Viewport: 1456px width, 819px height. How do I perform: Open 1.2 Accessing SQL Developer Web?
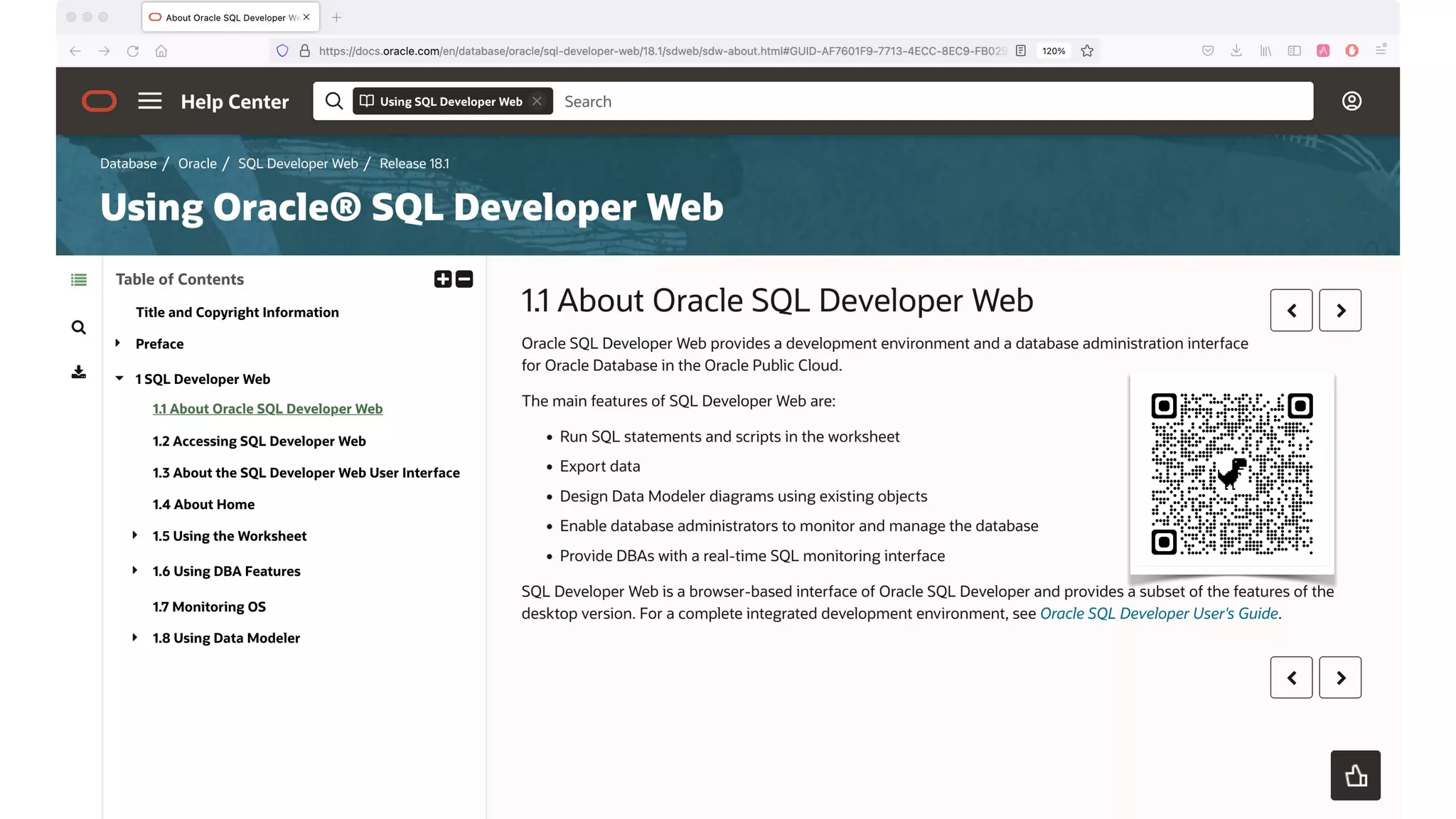click(x=259, y=441)
